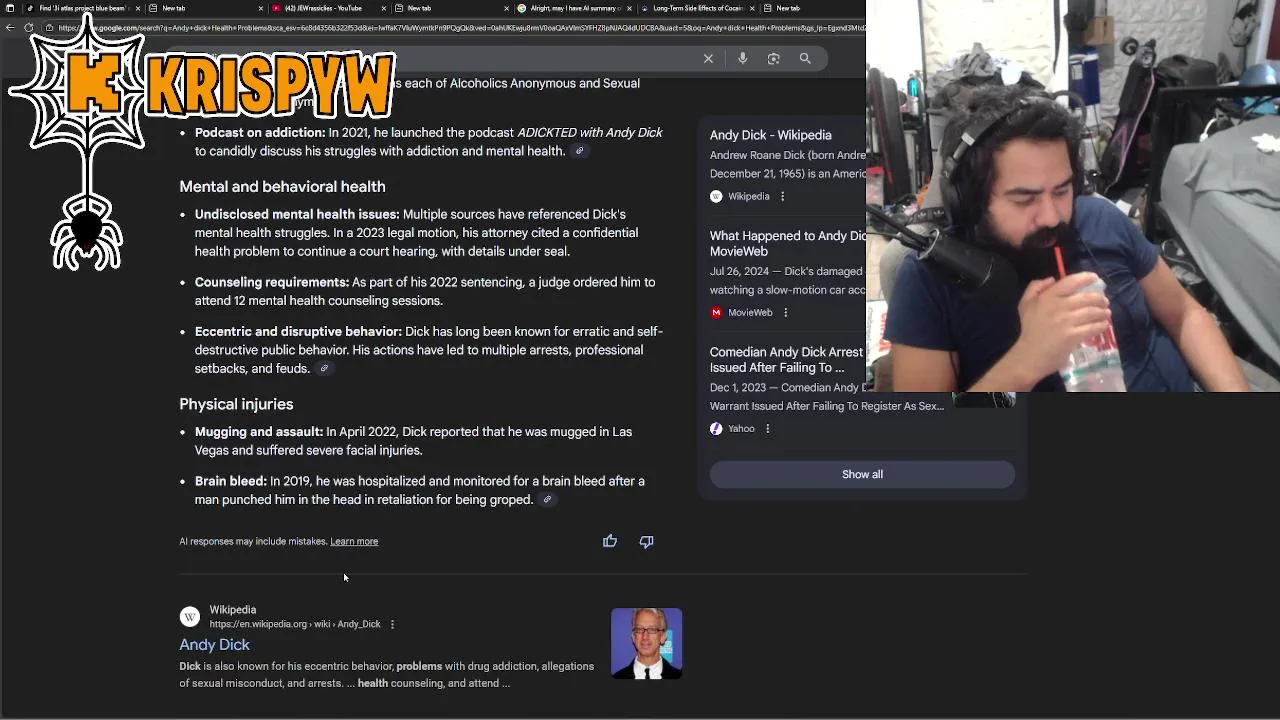
Task: Click the Wikipedia icon in sources card
Action: pos(716,197)
